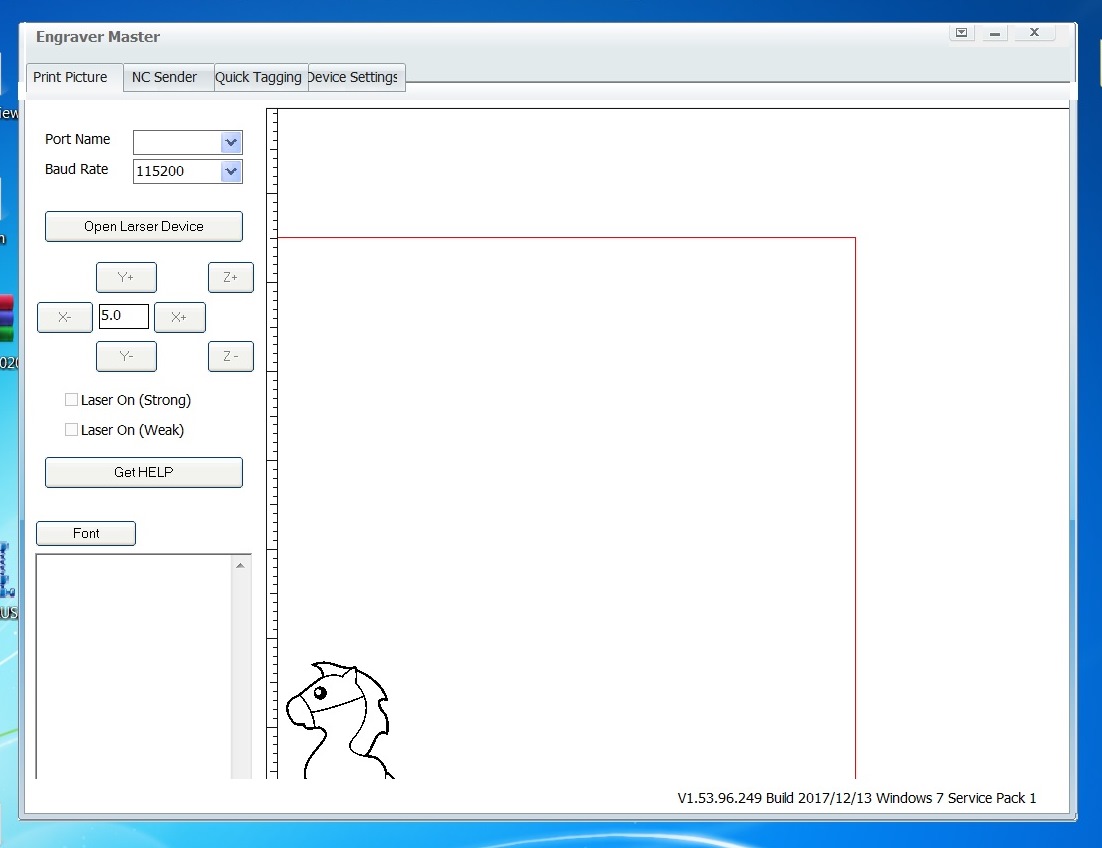Click the text box scrollbar up arrow

coord(240,566)
